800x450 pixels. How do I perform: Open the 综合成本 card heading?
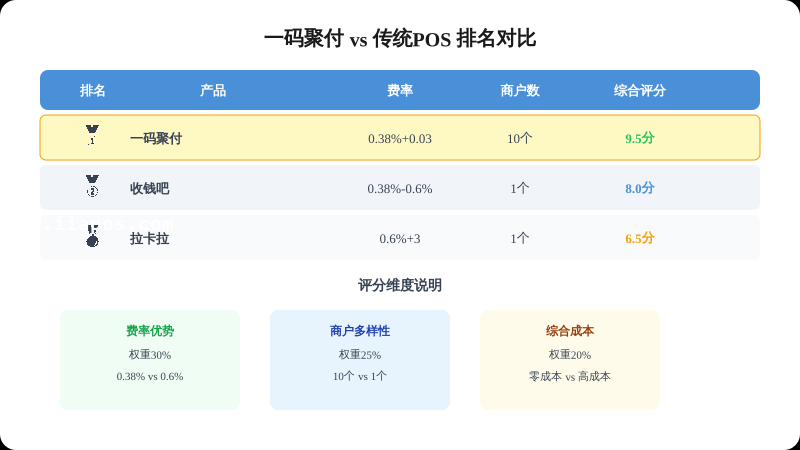click(x=570, y=331)
